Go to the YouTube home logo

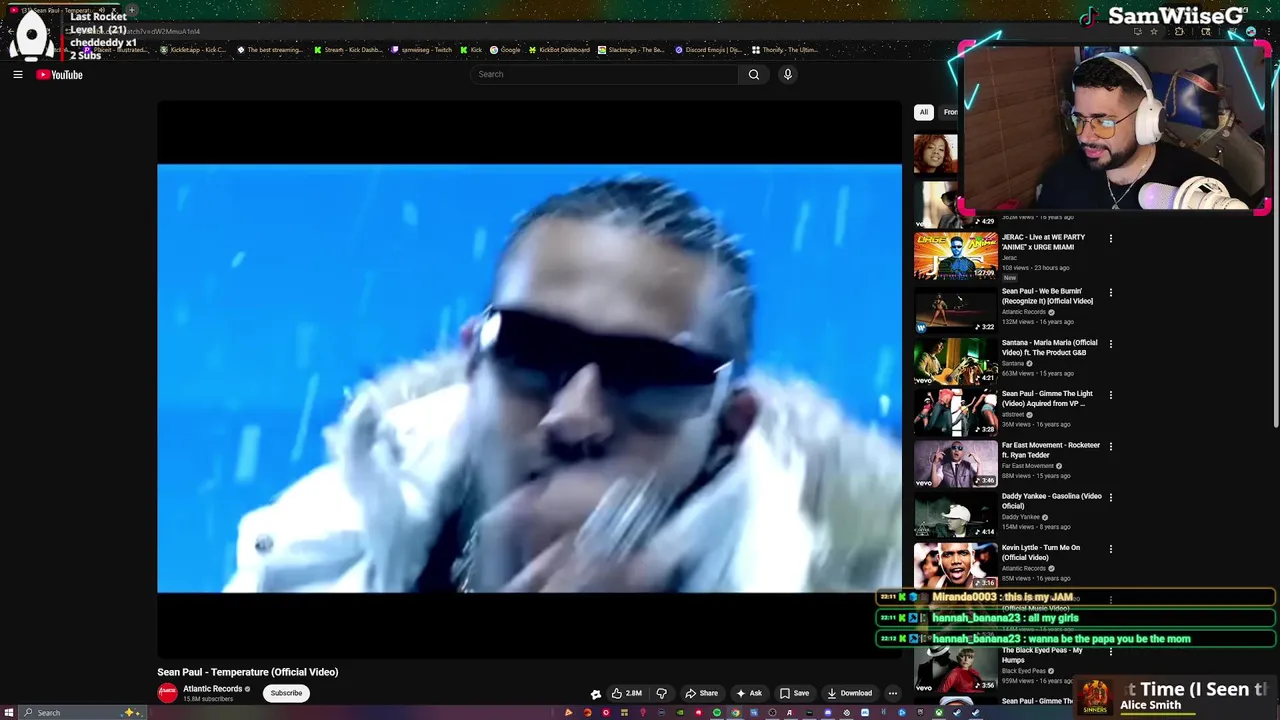coord(59,75)
